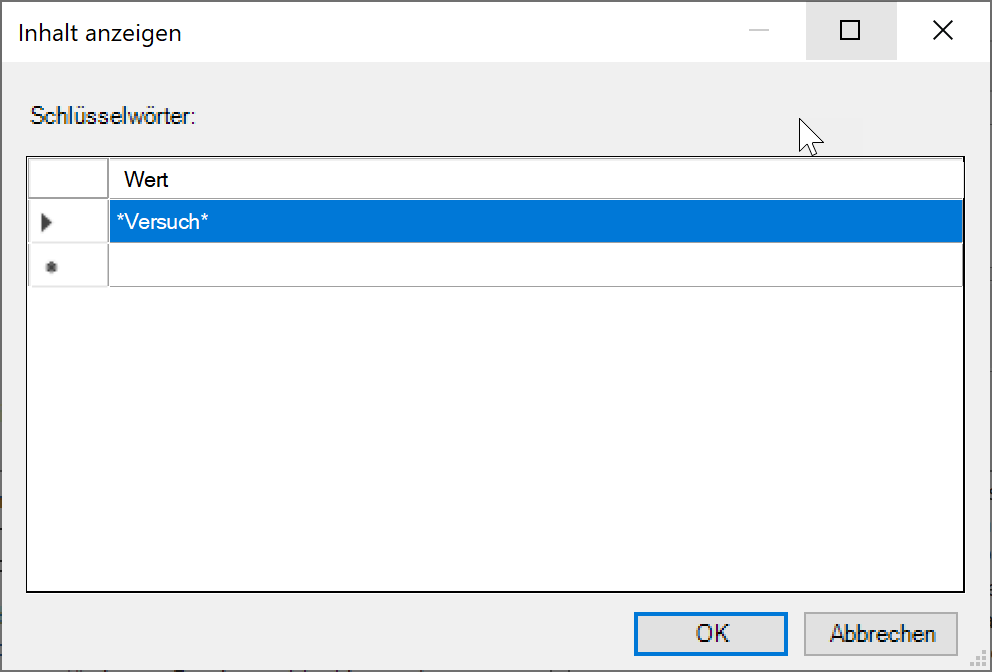Click border between *Versuch* and new-row headers
The width and height of the screenshot is (992, 672).
(68, 243)
